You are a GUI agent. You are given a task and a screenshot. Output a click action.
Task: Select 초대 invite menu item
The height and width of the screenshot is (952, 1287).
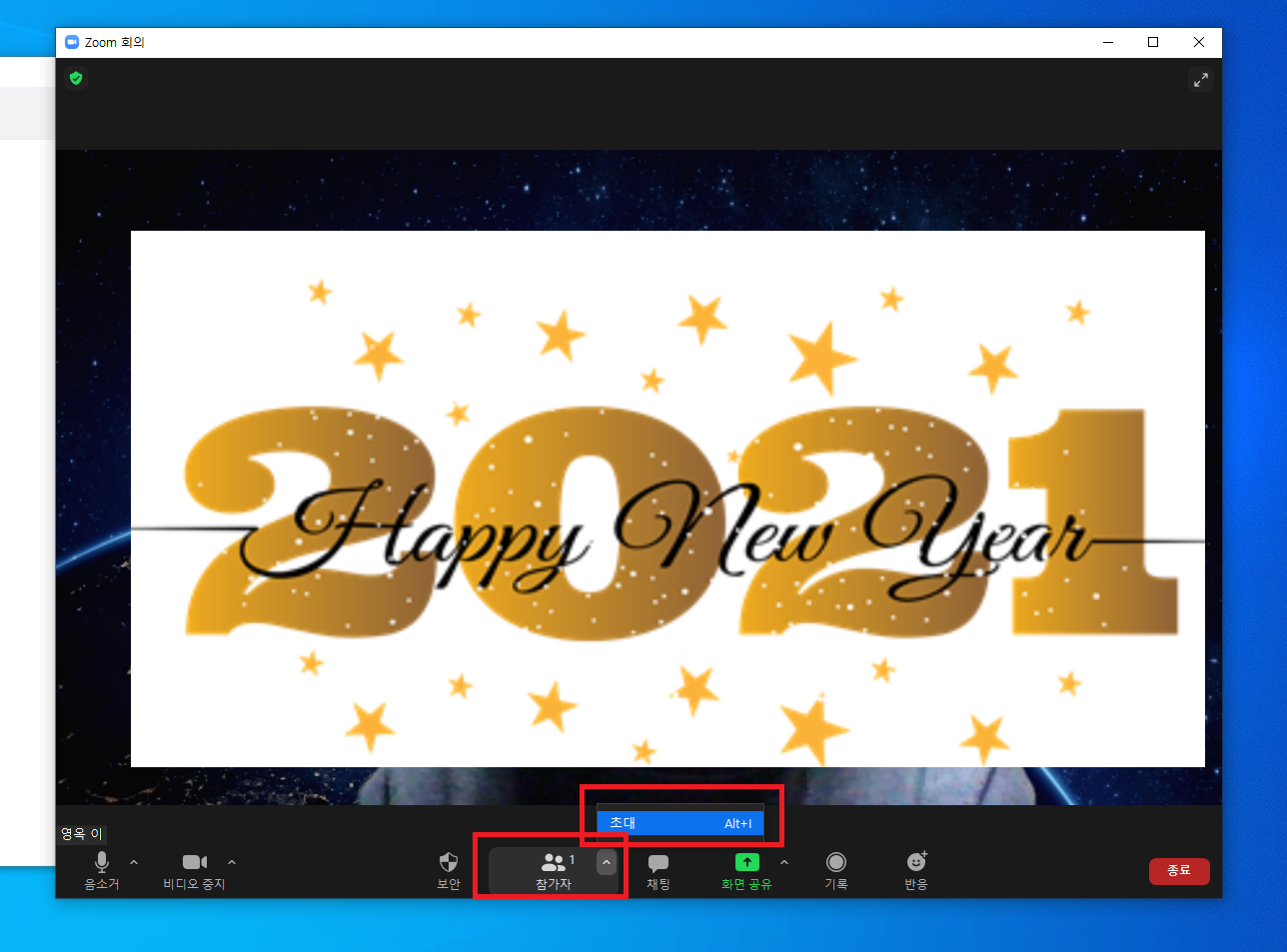point(680,823)
